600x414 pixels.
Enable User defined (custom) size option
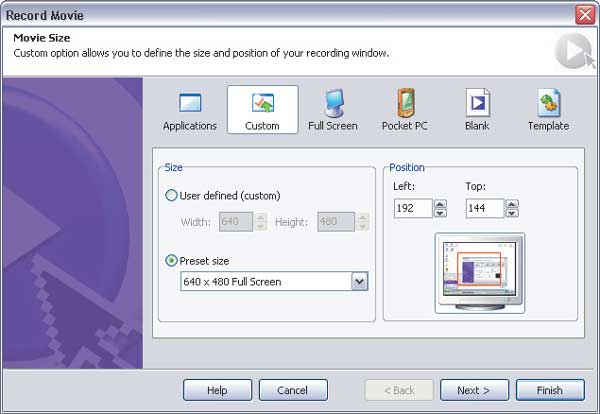tap(172, 196)
